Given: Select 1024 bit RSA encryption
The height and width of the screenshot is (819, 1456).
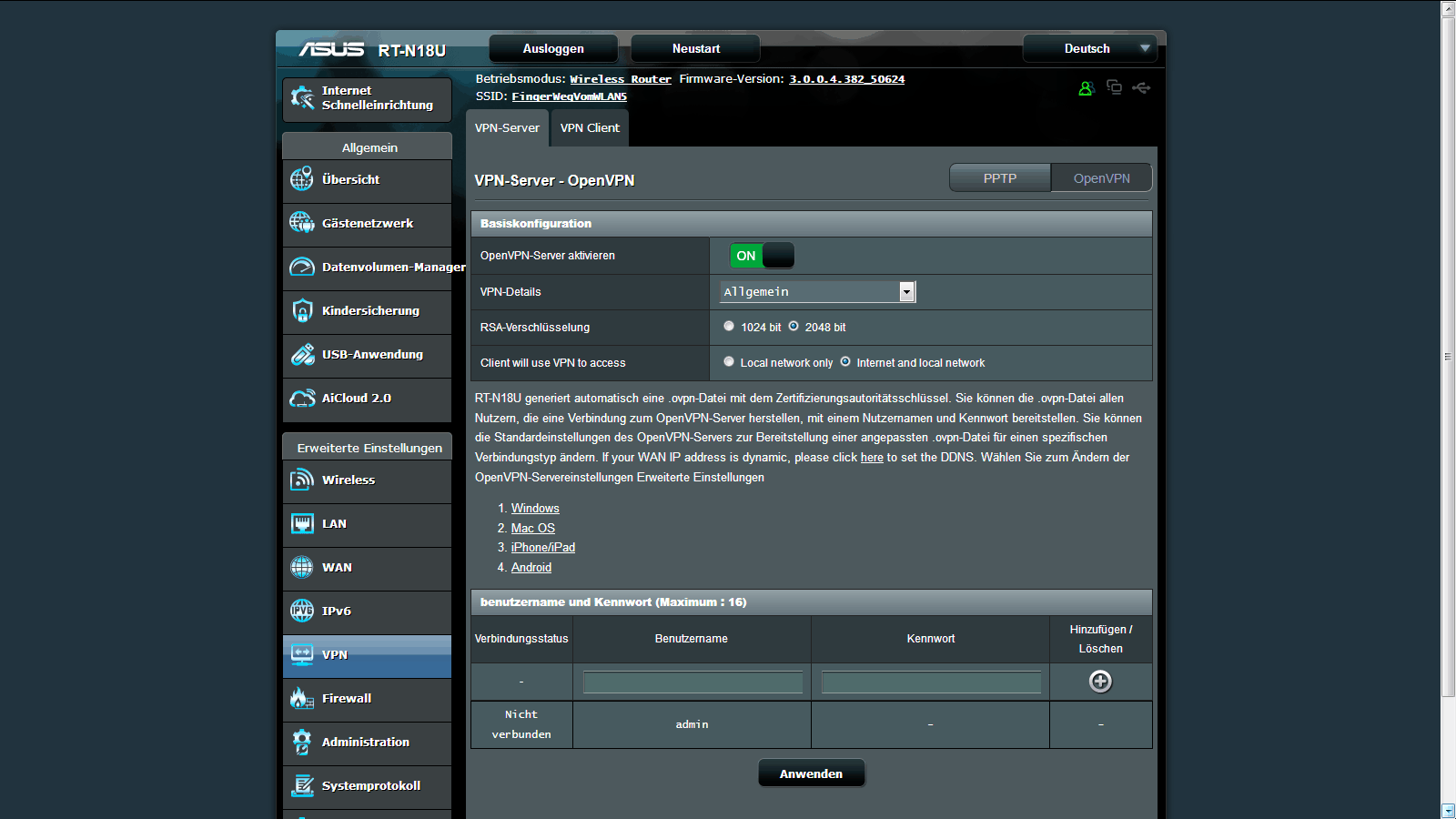Looking at the screenshot, I should pos(729,326).
